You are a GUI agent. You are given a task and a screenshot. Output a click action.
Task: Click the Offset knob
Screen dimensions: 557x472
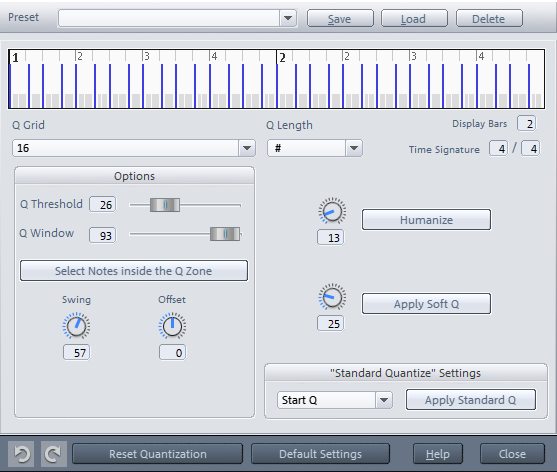point(172,326)
